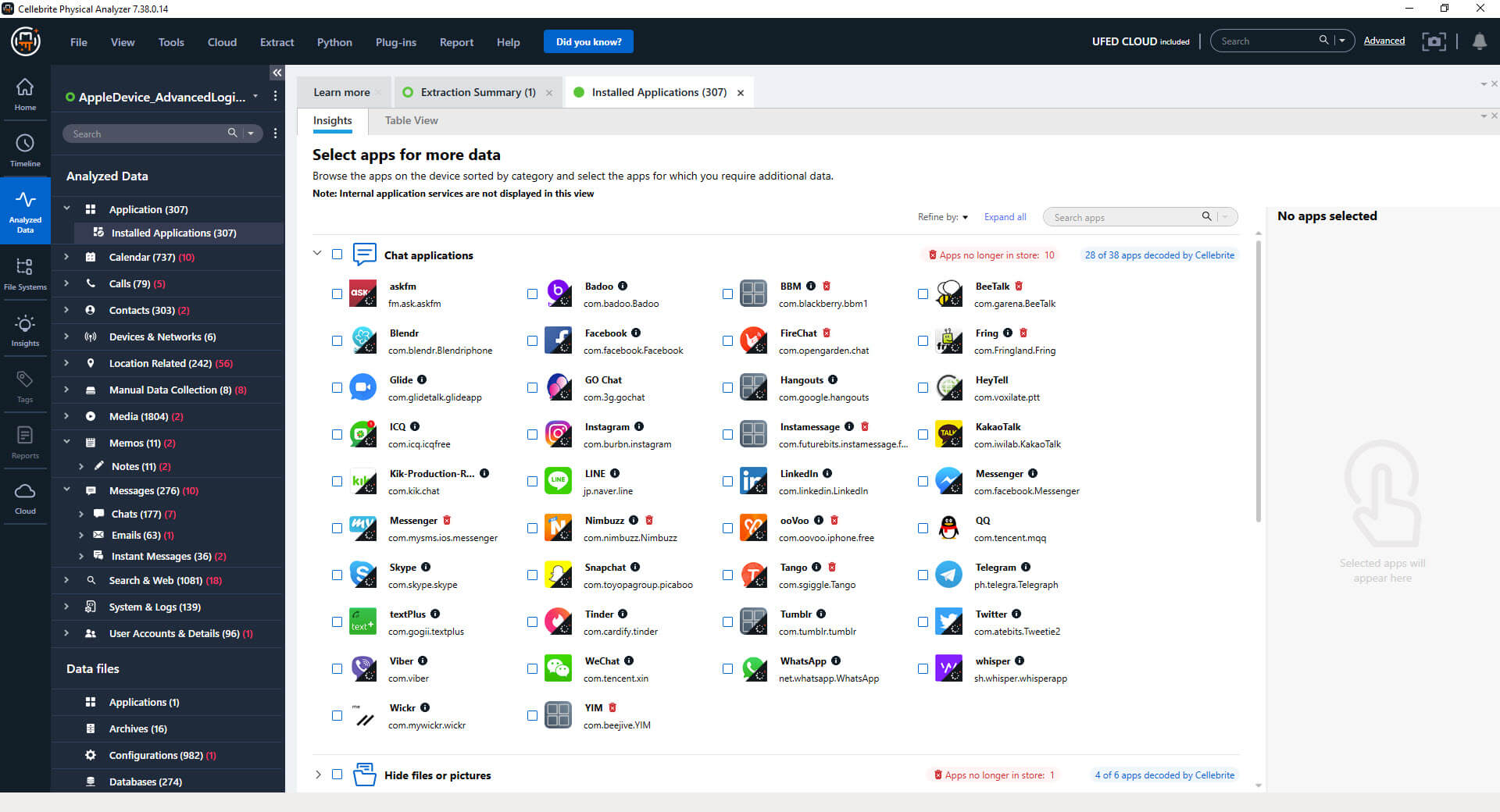Check the whisper checkbox
This screenshot has width=1500, height=812.
coord(923,669)
